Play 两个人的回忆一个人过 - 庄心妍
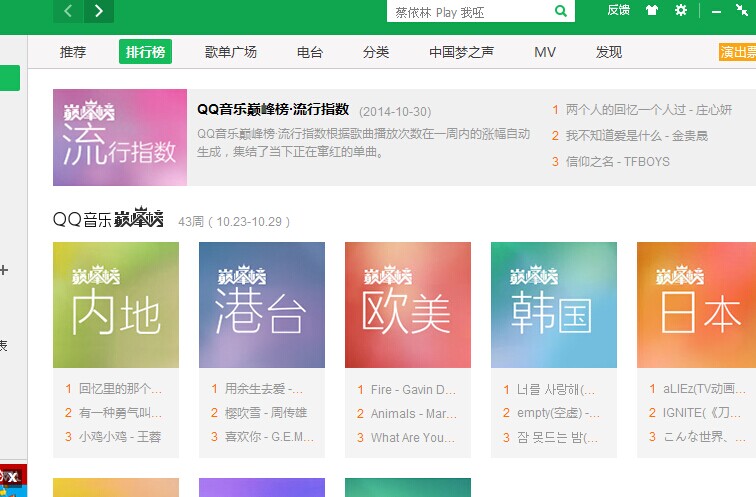This screenshot has height=497, width=756. pos(649,110)
